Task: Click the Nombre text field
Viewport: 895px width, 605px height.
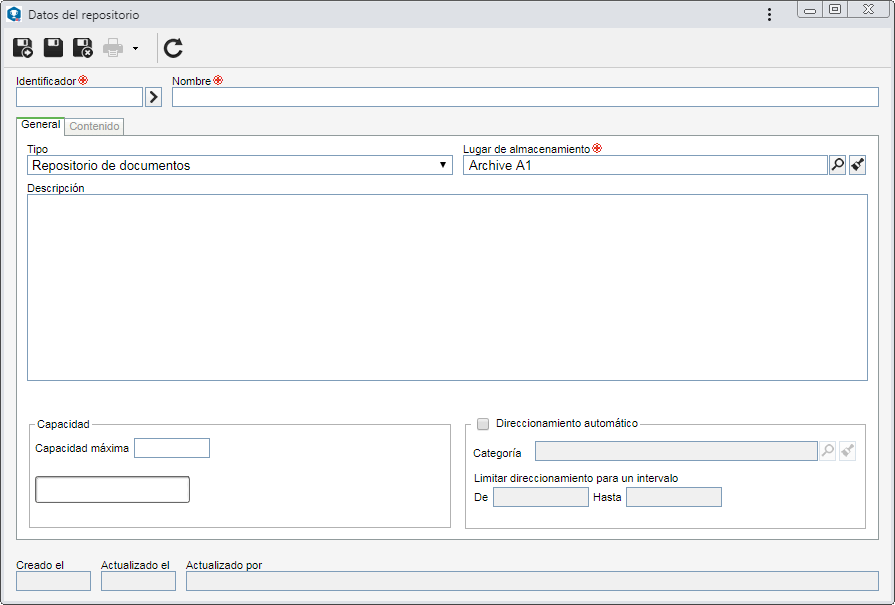Action: click(525, 97)
